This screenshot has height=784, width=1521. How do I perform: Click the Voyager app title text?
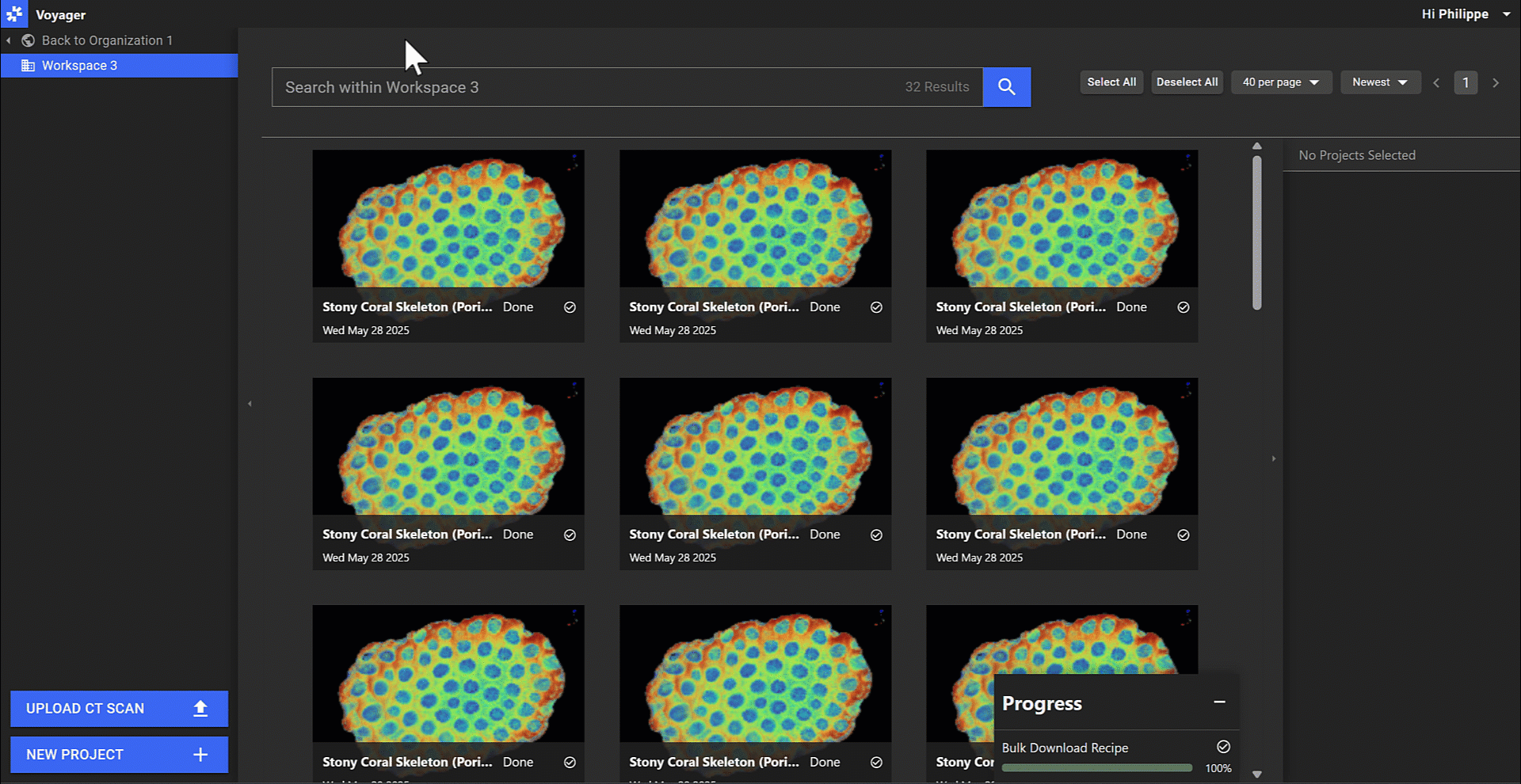tap(61, 15)
